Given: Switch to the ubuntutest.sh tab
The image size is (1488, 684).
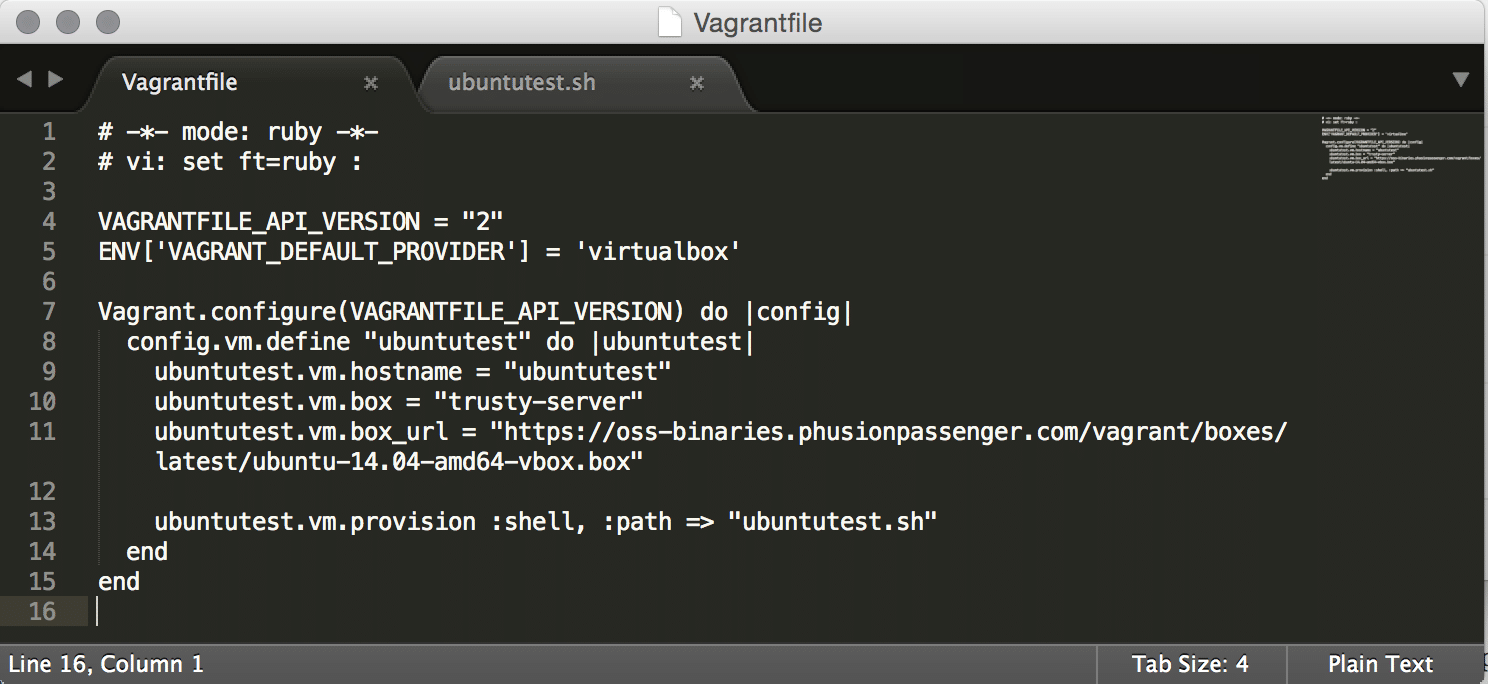Looking at the screenshot, I should click(521, 82).
